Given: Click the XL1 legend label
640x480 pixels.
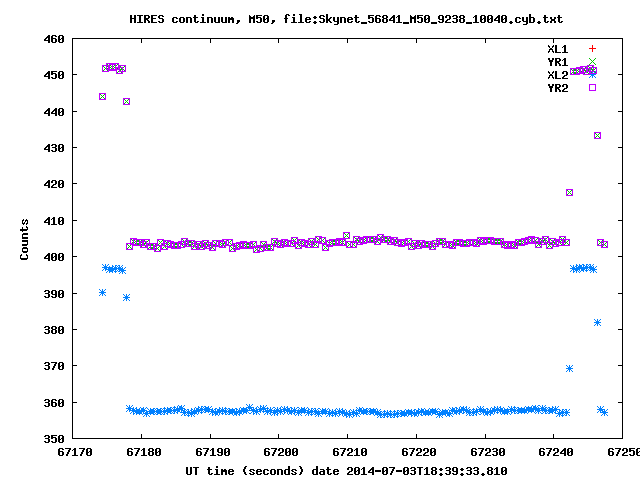Looking at the screenshot, I should [x=558, y=49].
